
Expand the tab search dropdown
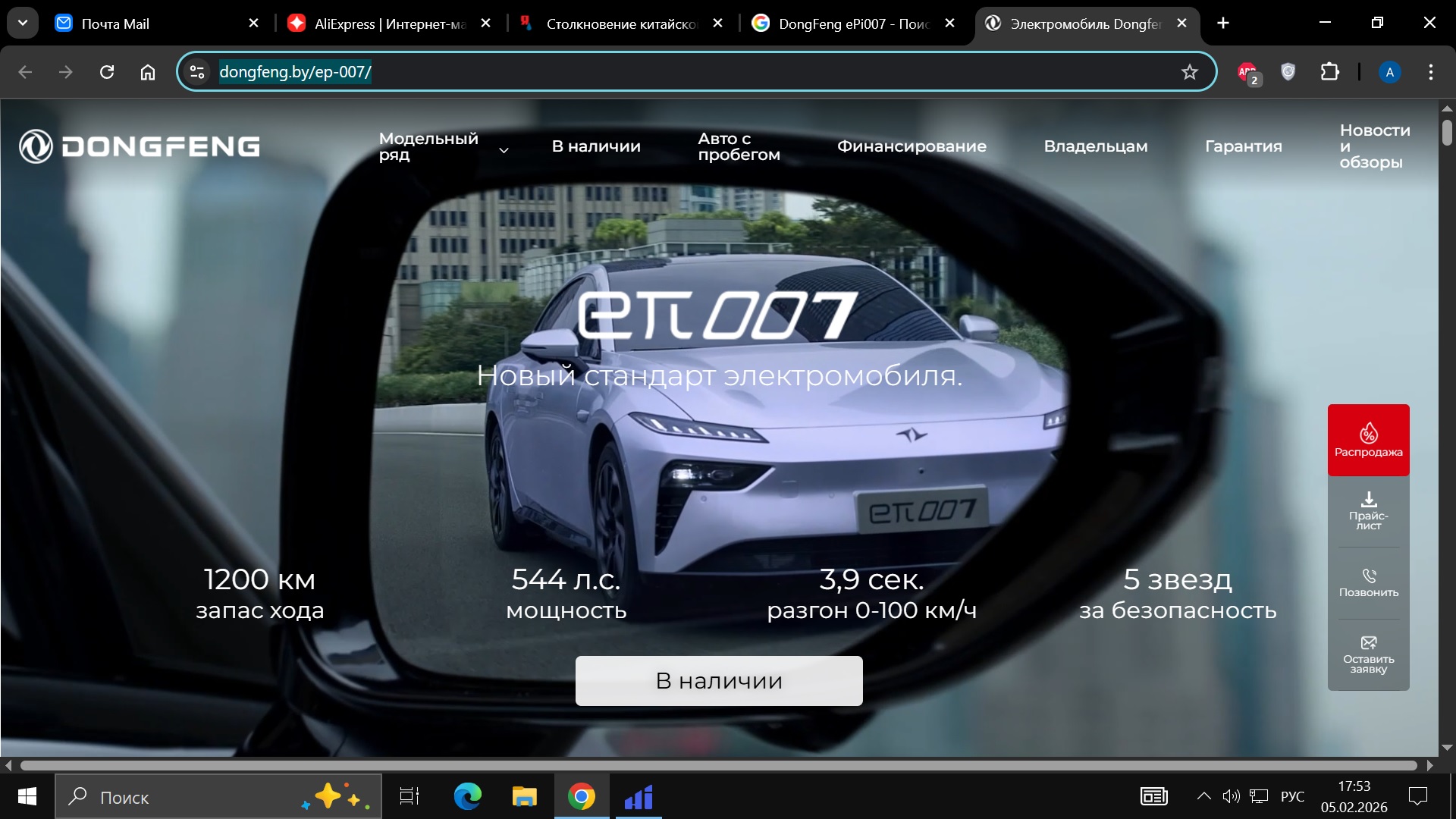(23, 23)
